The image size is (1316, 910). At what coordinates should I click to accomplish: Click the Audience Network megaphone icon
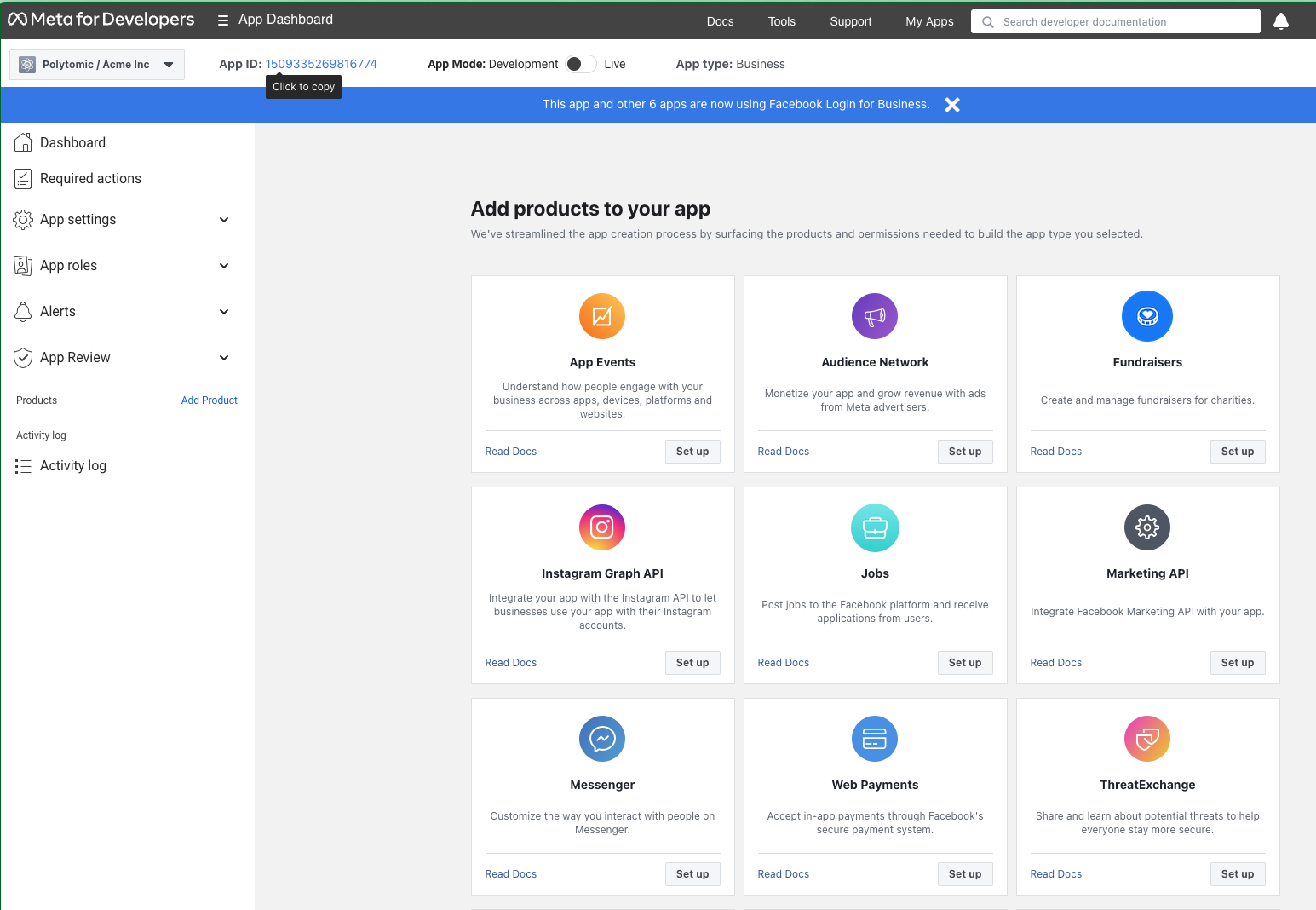click(875, 316)
